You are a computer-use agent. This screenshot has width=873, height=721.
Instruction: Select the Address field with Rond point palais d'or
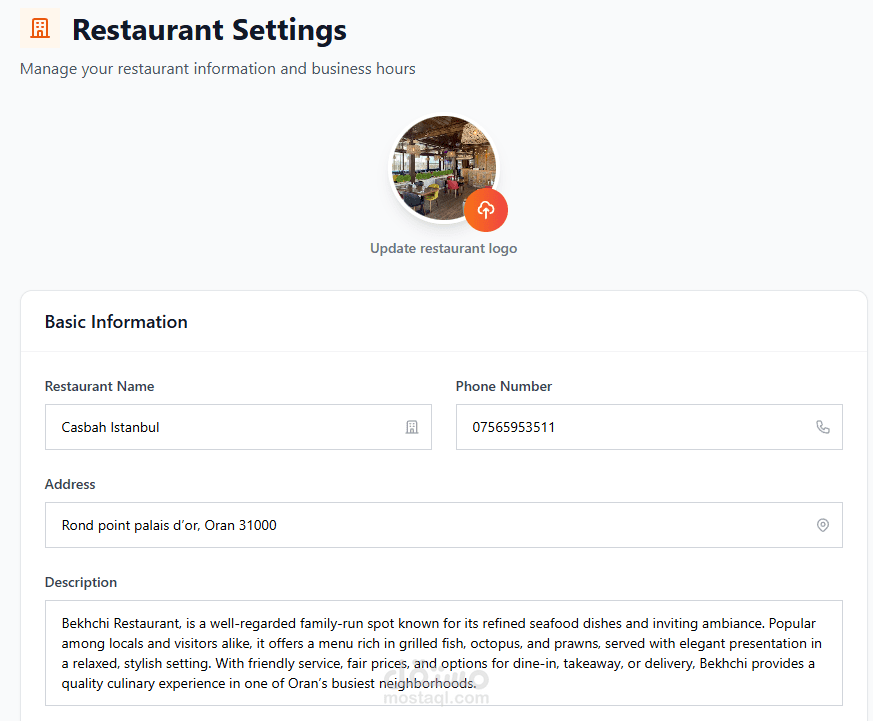point(444,525)
